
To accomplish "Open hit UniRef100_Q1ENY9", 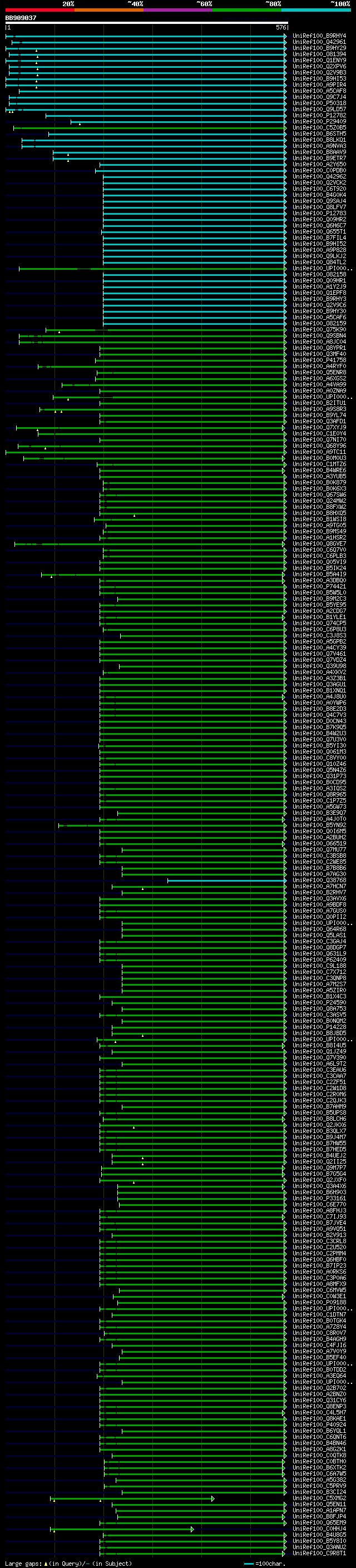I will tap(319, 60).
